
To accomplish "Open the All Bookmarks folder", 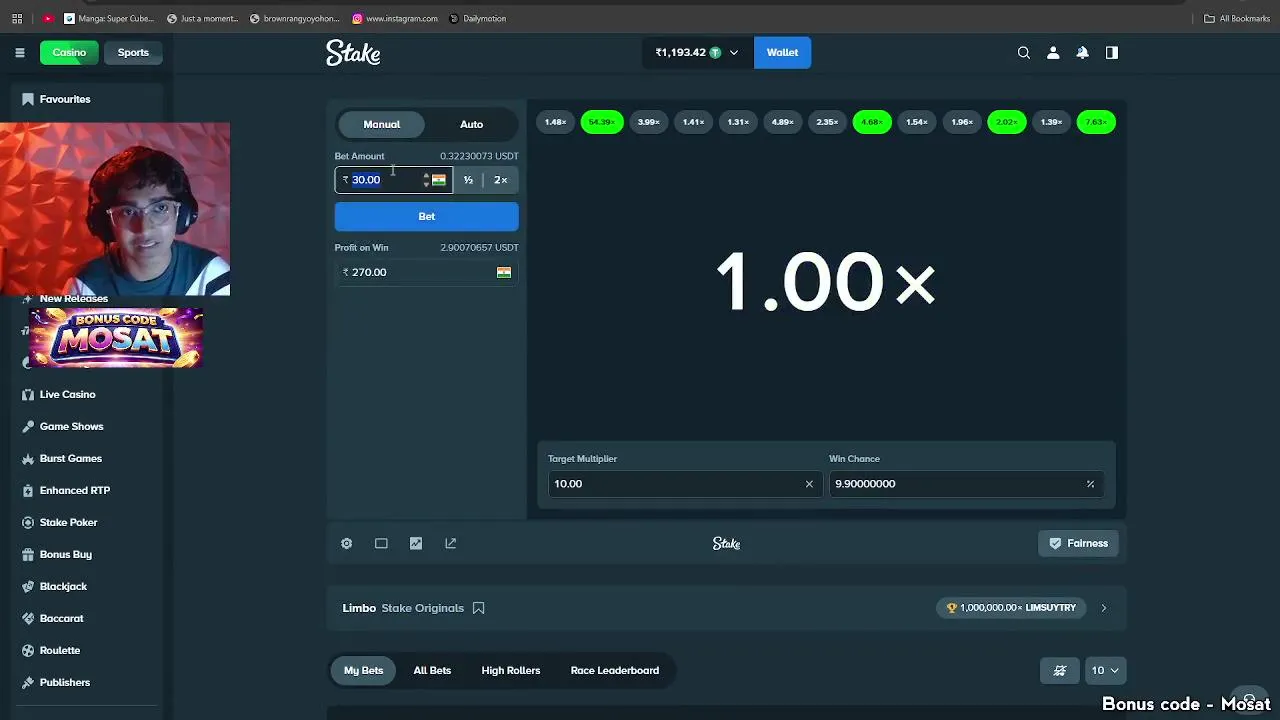I will [1236, 18].
